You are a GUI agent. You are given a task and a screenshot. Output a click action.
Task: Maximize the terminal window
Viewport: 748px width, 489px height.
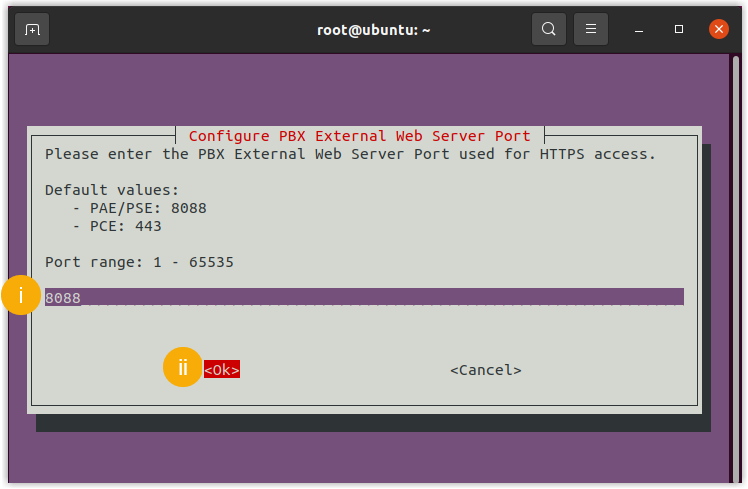click(679, 29)
